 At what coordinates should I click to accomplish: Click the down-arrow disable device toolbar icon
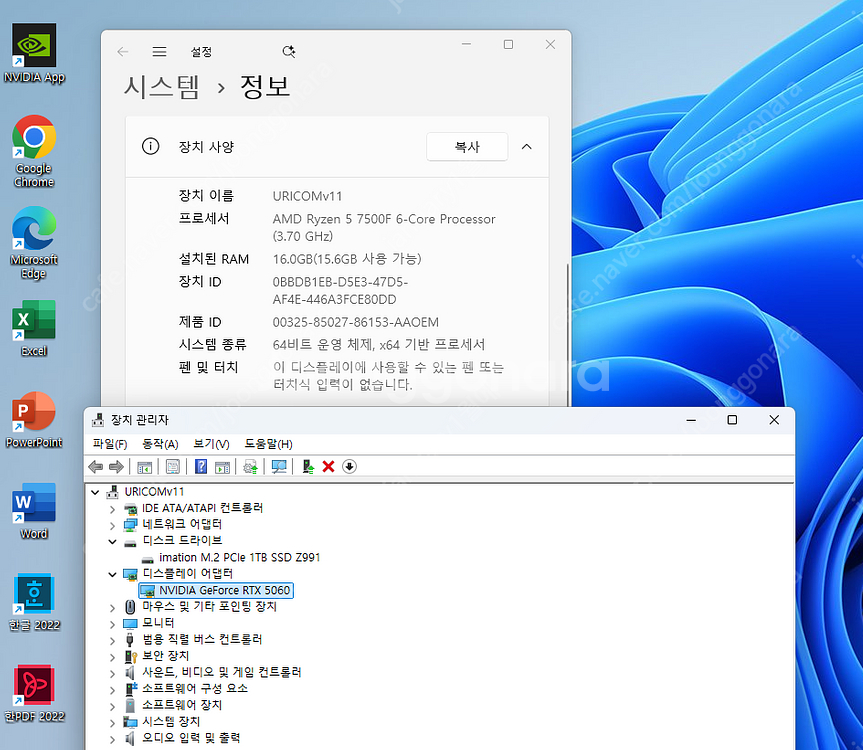pyautogui.click(x=349, y=467)
